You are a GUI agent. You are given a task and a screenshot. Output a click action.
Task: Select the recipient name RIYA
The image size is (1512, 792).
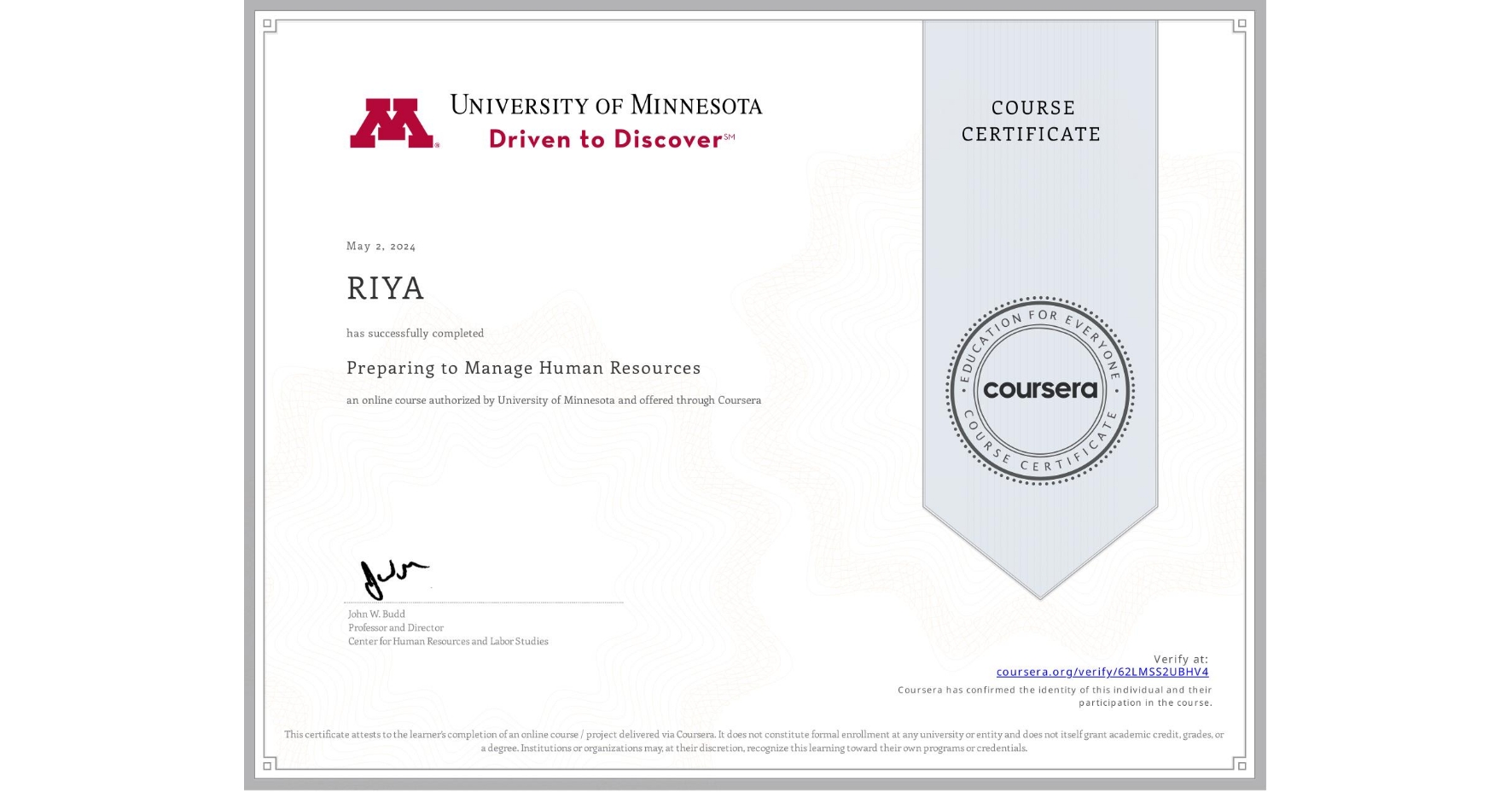(385, 288)
